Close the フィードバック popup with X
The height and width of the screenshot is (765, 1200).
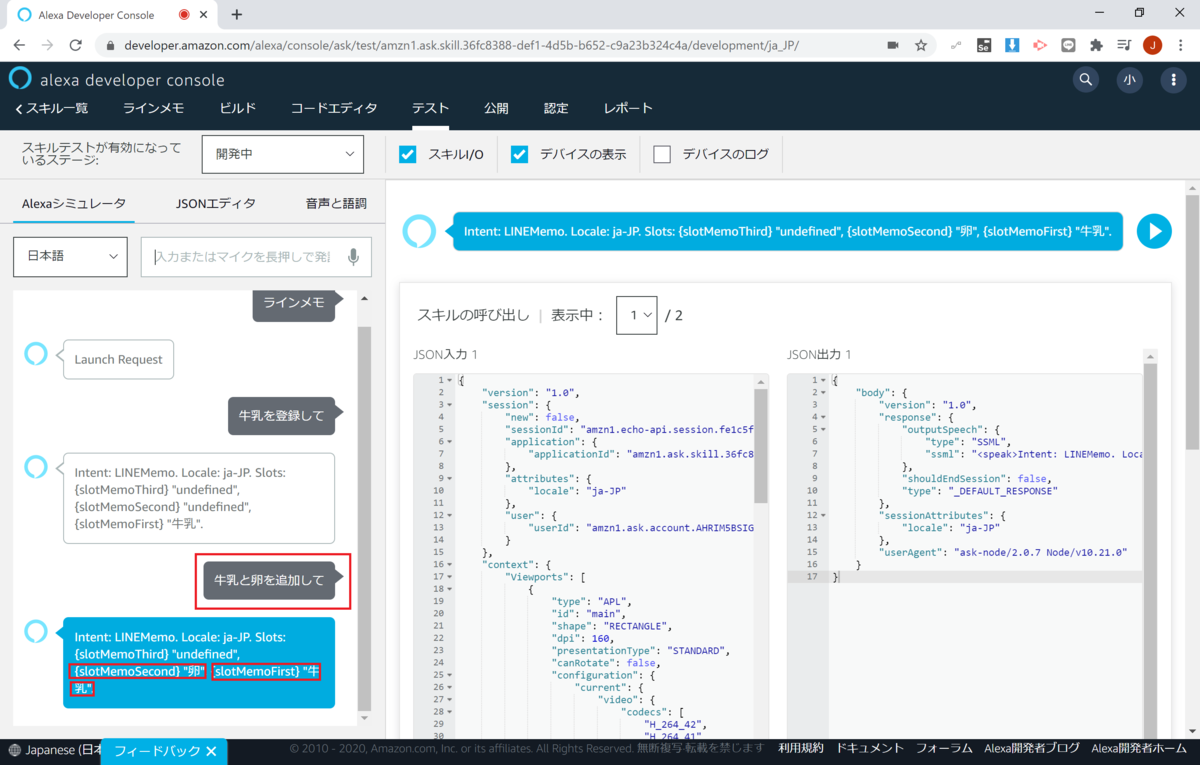coord(211,751)
